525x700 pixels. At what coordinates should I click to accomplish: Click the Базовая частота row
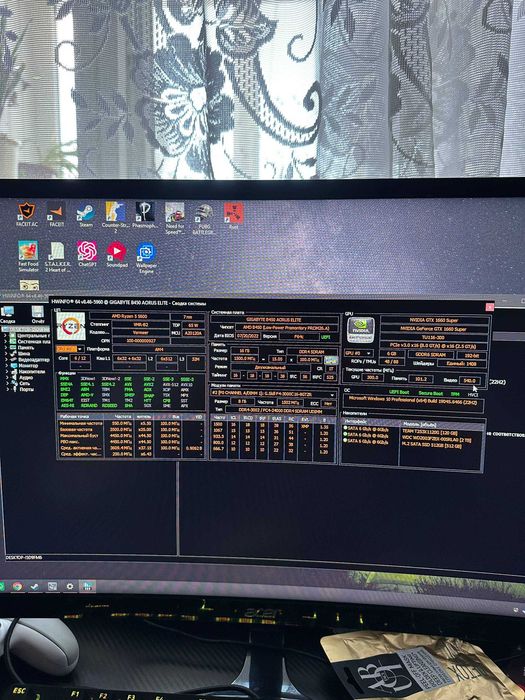click(x=131, y=429)
